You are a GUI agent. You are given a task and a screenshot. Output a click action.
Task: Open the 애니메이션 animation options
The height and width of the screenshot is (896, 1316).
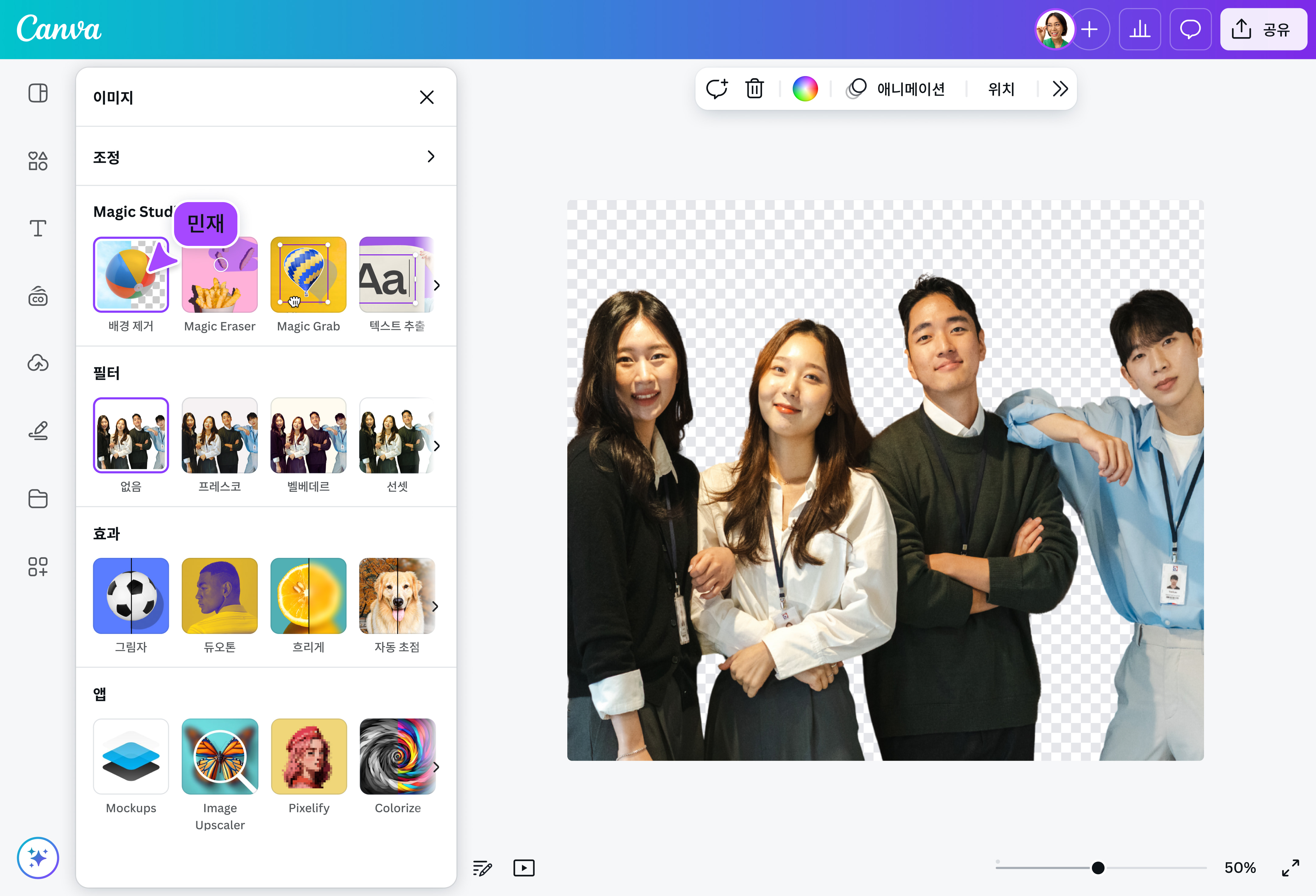(911, 88)
